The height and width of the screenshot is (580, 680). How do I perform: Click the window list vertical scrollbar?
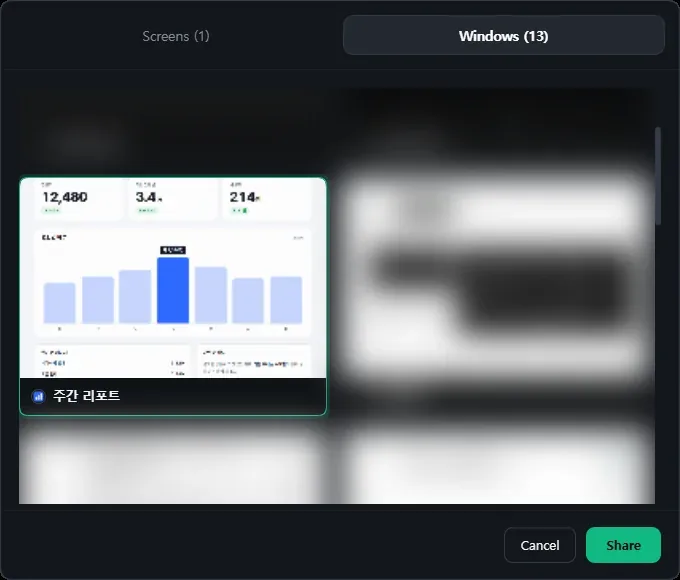(x=658, y=176)
